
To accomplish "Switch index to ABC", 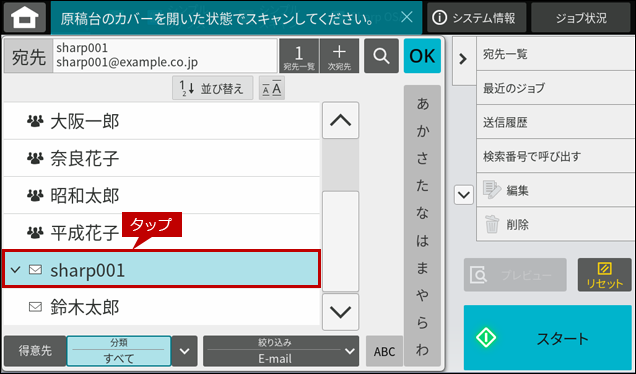I will 384,351.
